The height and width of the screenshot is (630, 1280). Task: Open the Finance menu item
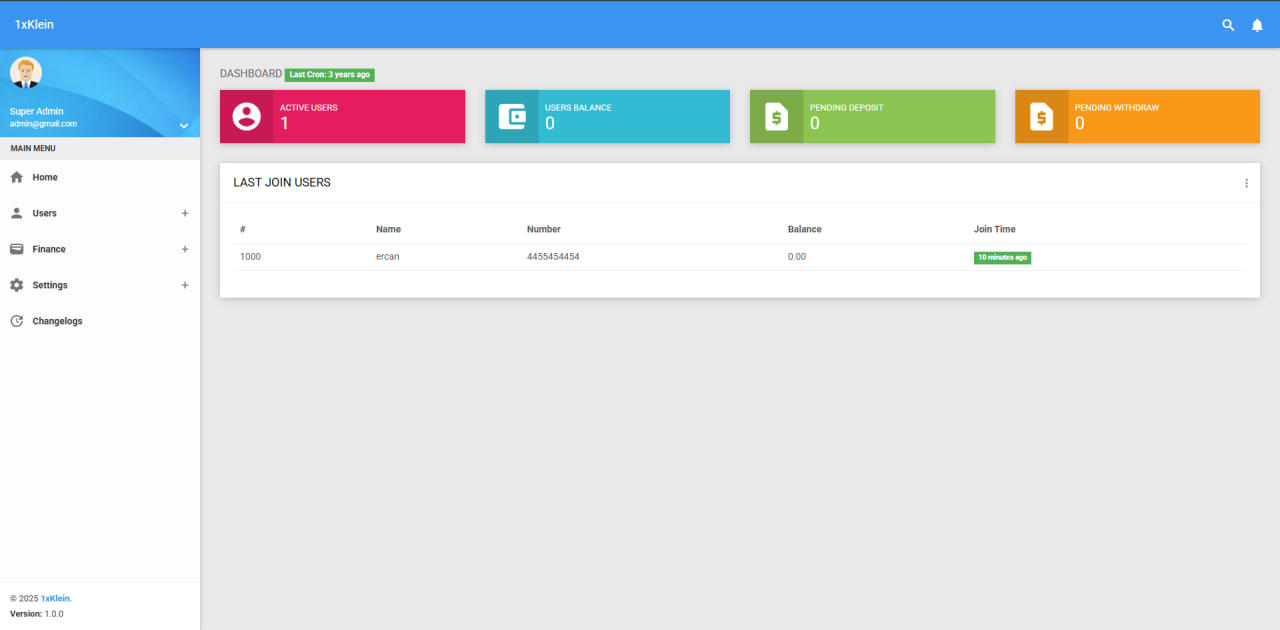[100, 249]
